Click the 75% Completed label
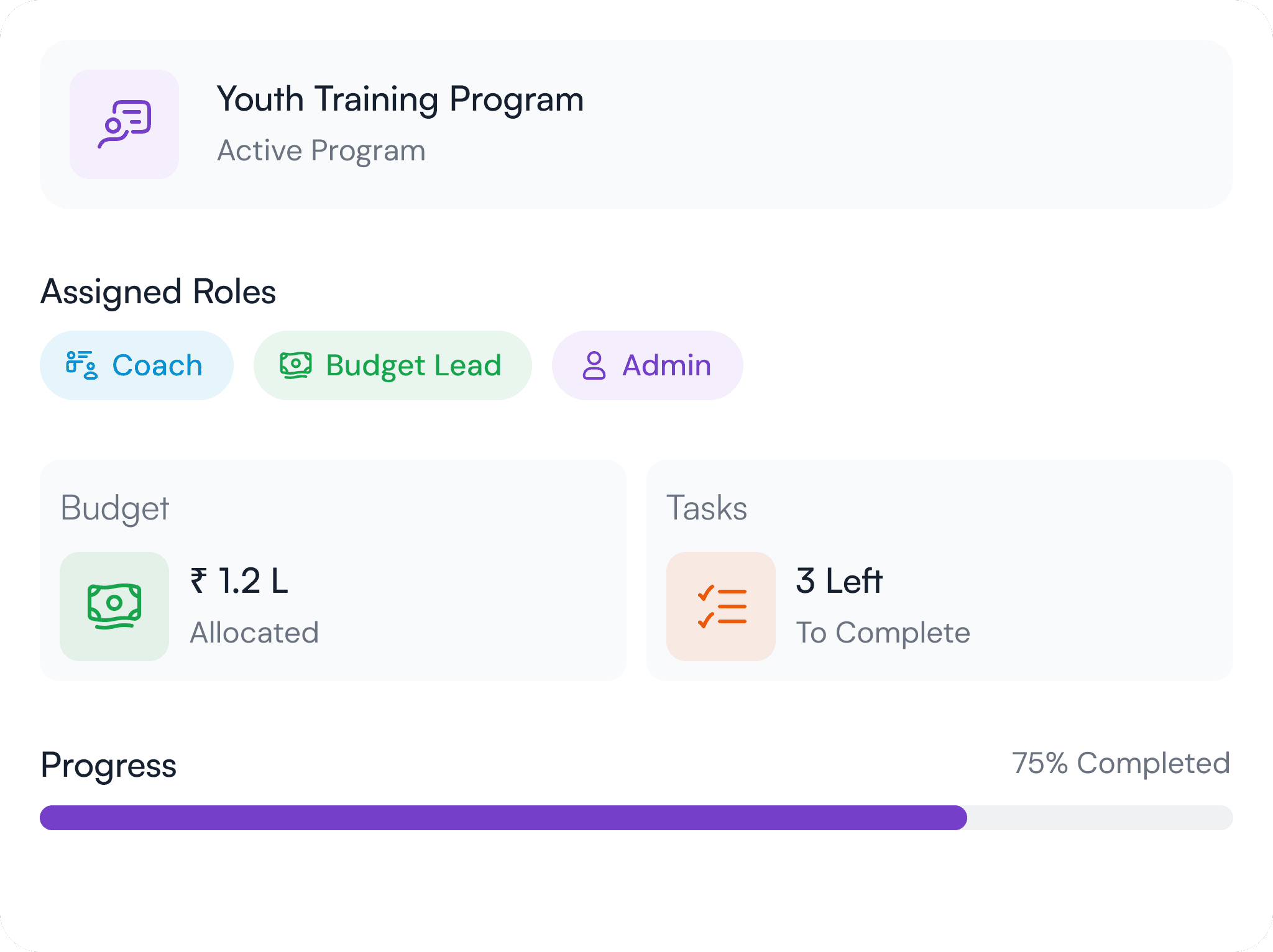The height and width of the screenshot is (952, 1273). [x=1121, y=763]
